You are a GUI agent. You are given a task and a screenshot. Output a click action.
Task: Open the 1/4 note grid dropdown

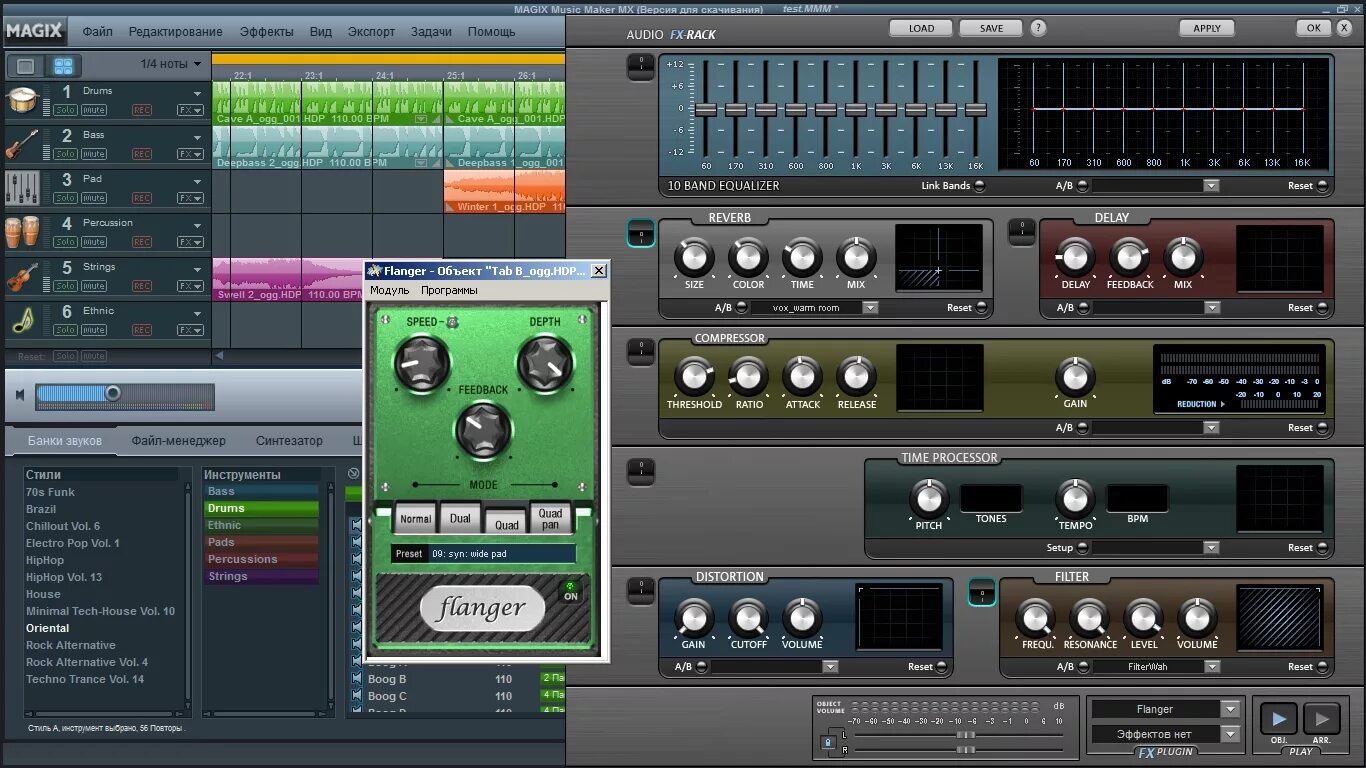pos(197,64)
